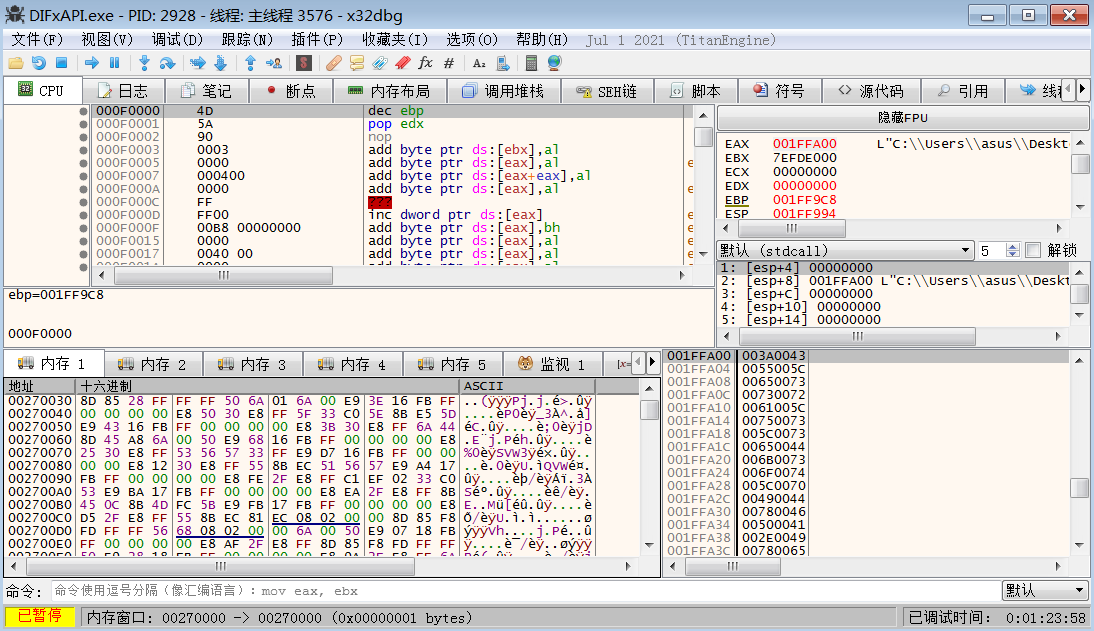The height and width of the screenshot is (631, 1094).
Task: Select the 内存 5 dump tab
Action: 452,364
